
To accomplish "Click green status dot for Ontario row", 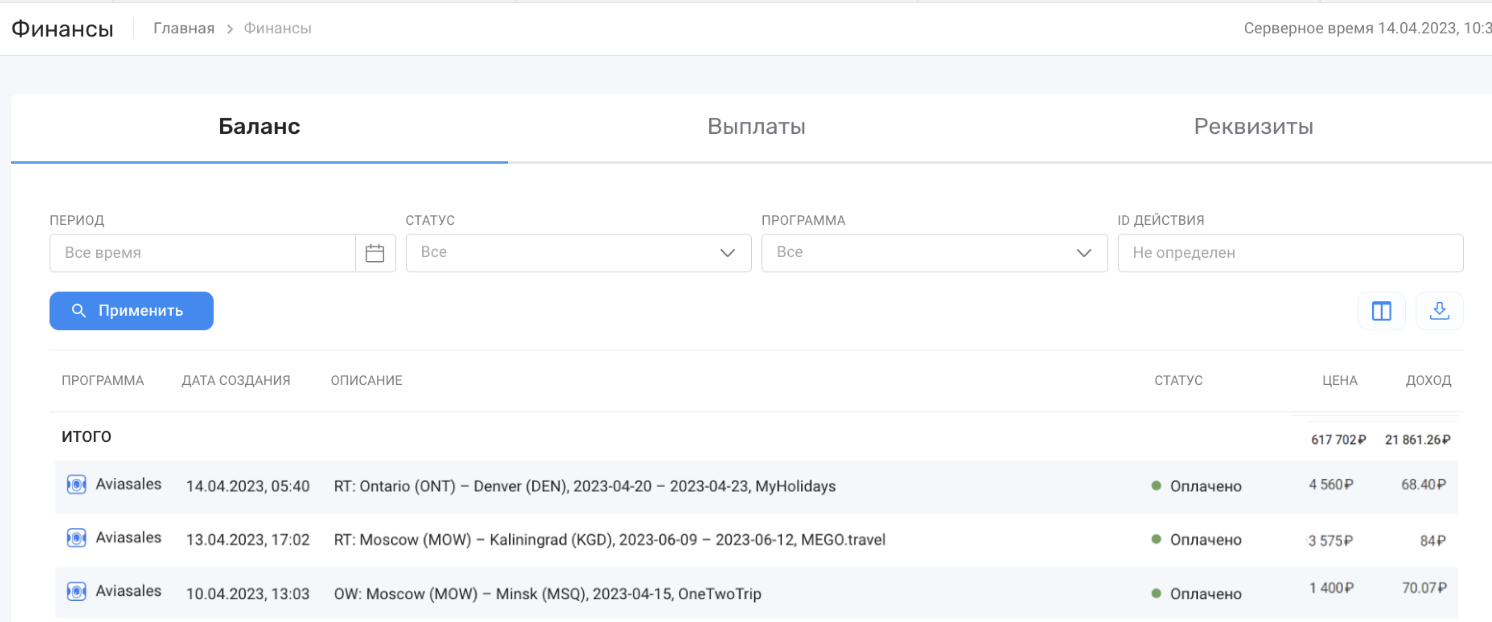I will 1156,486.
